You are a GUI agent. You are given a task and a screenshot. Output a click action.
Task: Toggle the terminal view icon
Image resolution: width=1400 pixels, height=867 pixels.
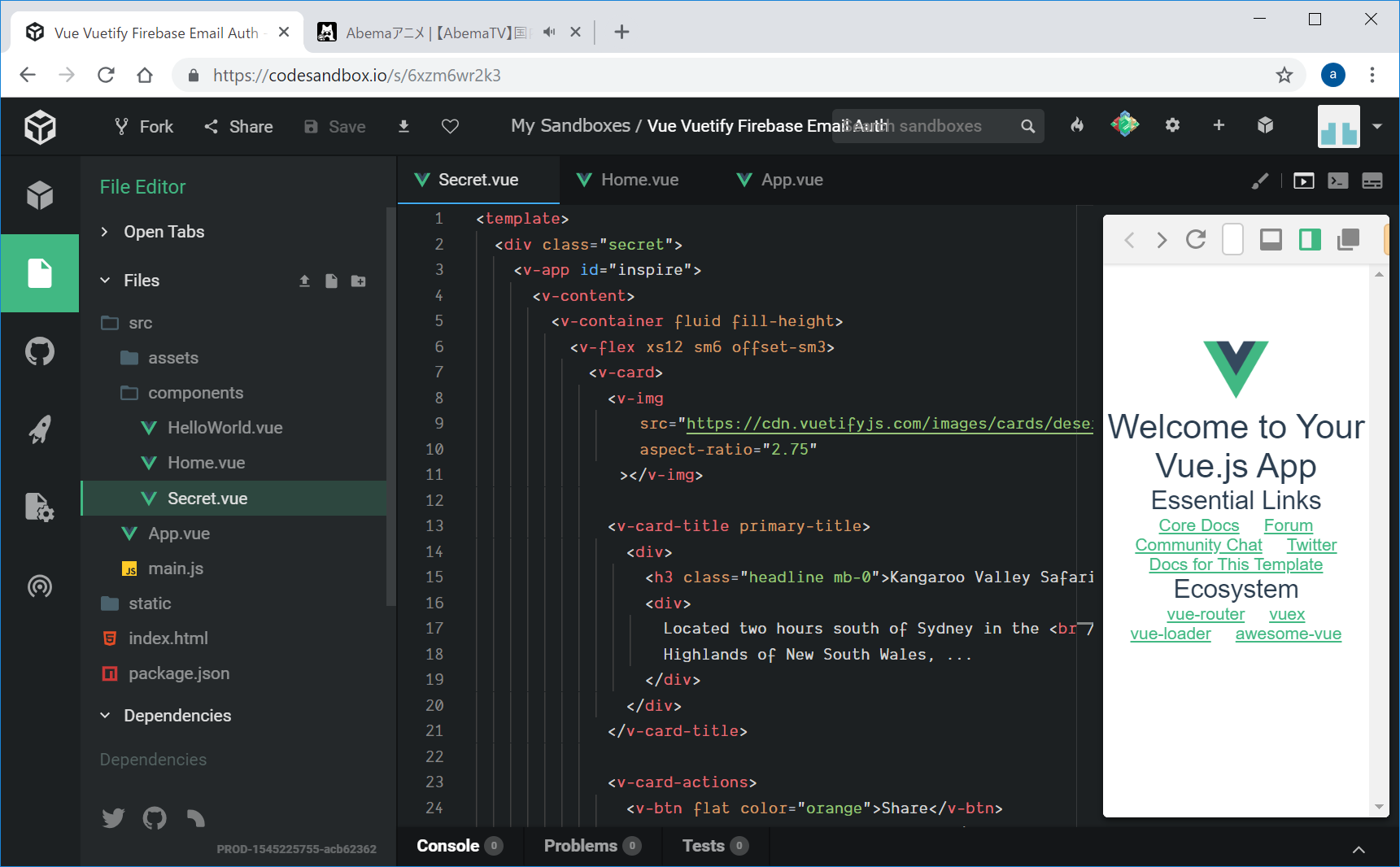click(1337, 181)
